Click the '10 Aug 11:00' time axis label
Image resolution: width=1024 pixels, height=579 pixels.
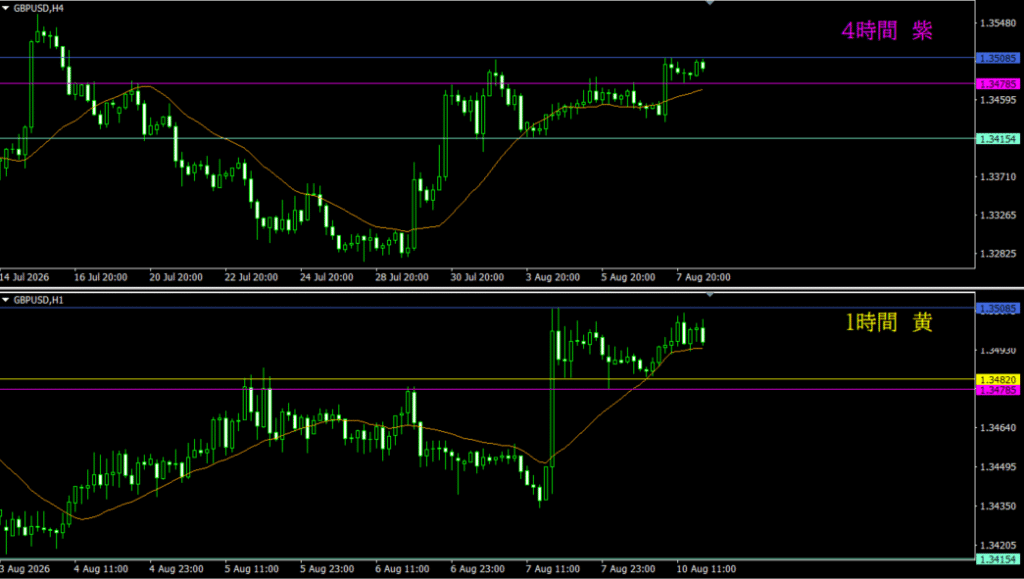tap(707, 569)
